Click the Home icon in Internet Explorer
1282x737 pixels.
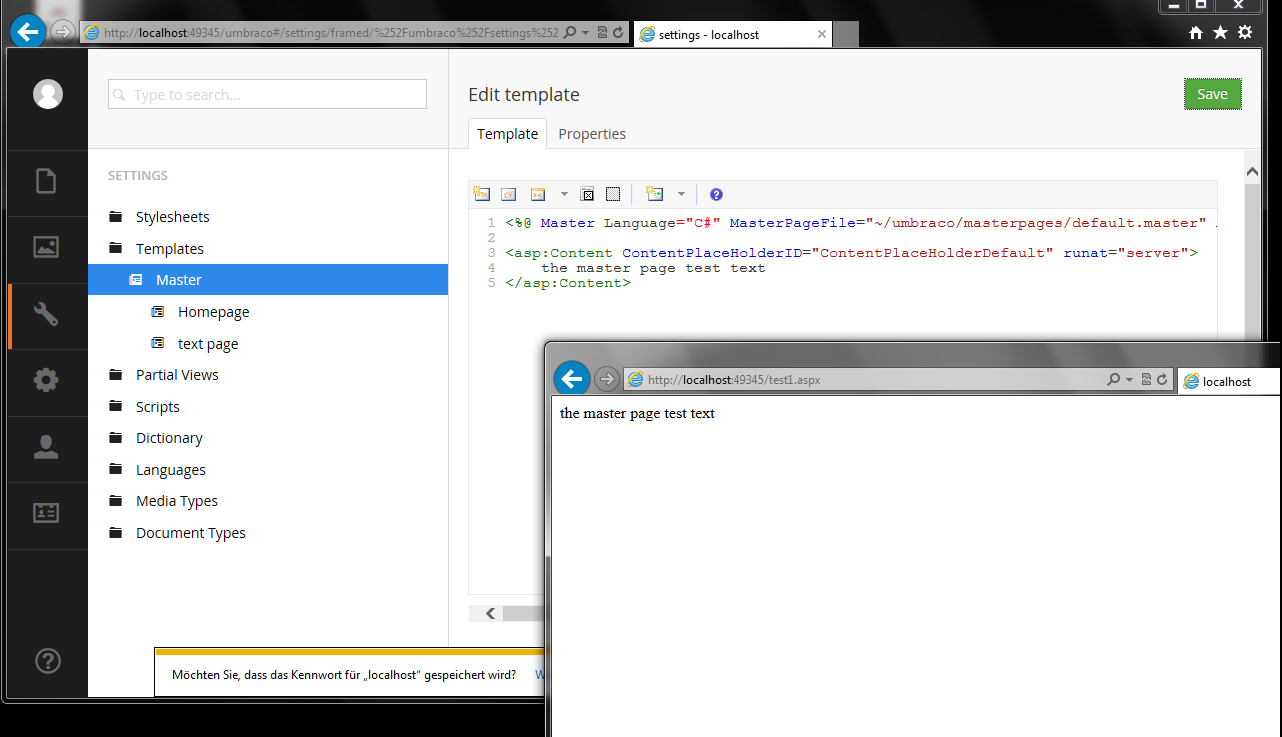[x=1196, y=33]
